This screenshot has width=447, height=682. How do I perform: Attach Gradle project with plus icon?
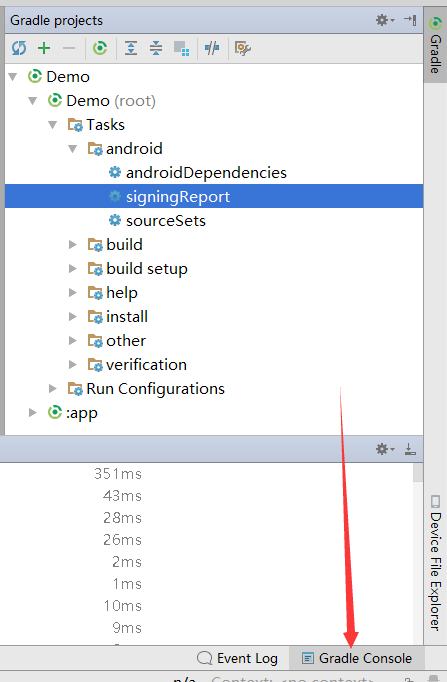44,48
